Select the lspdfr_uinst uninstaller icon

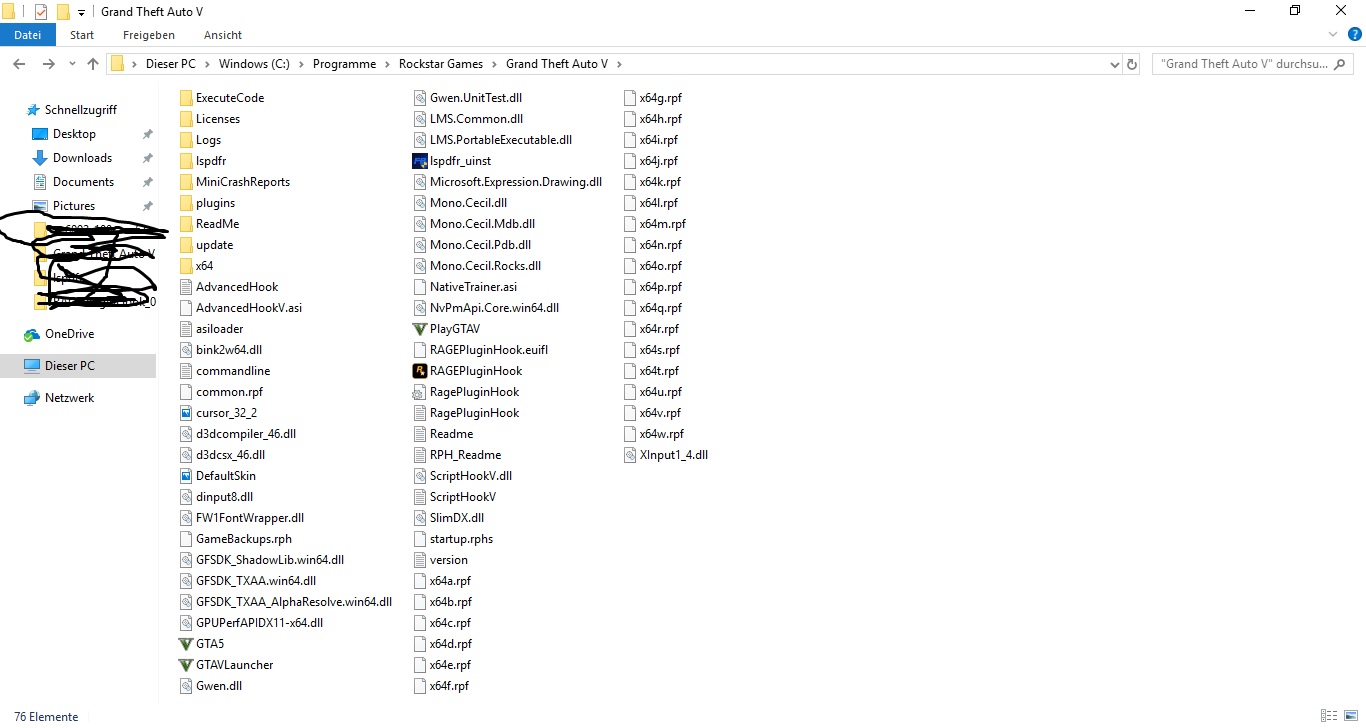pyautogui.click(x=419, y=161)
